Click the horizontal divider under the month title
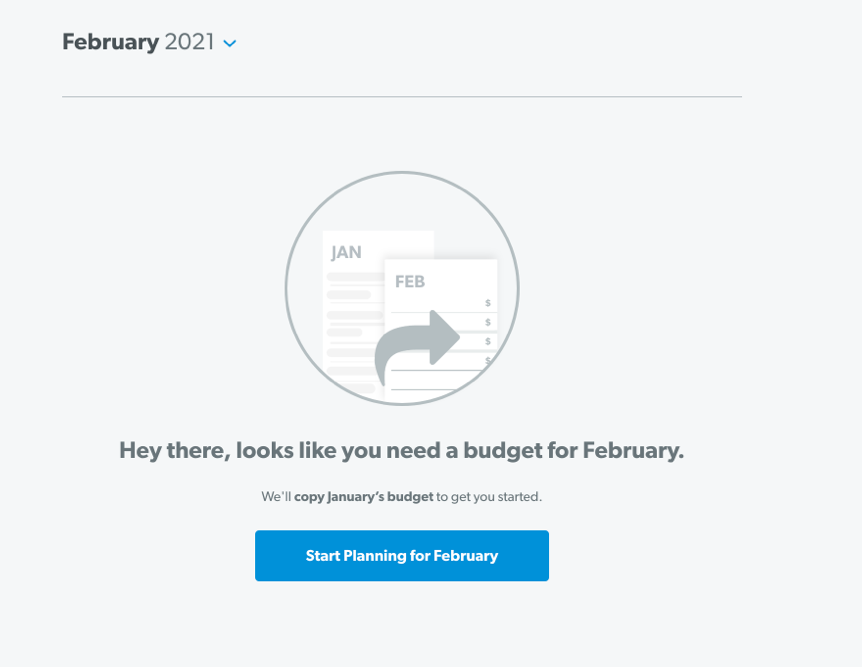The width and height of the screenshot is (862, 667). (402, 97)
